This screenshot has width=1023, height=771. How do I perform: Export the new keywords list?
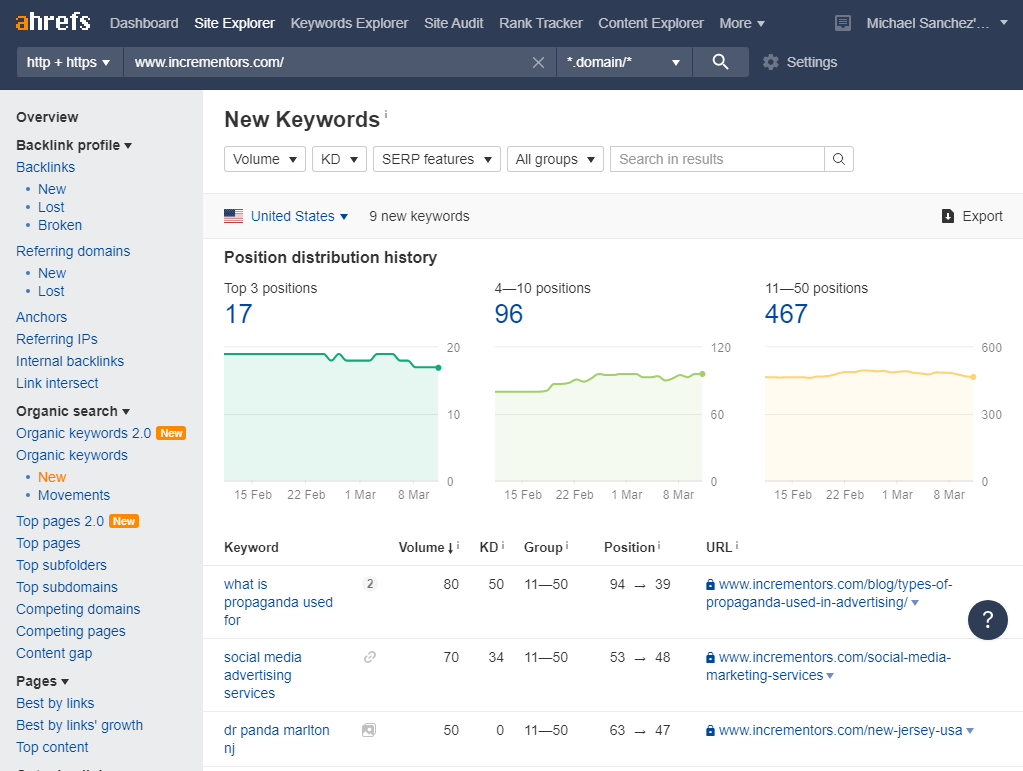click(972, 216)
